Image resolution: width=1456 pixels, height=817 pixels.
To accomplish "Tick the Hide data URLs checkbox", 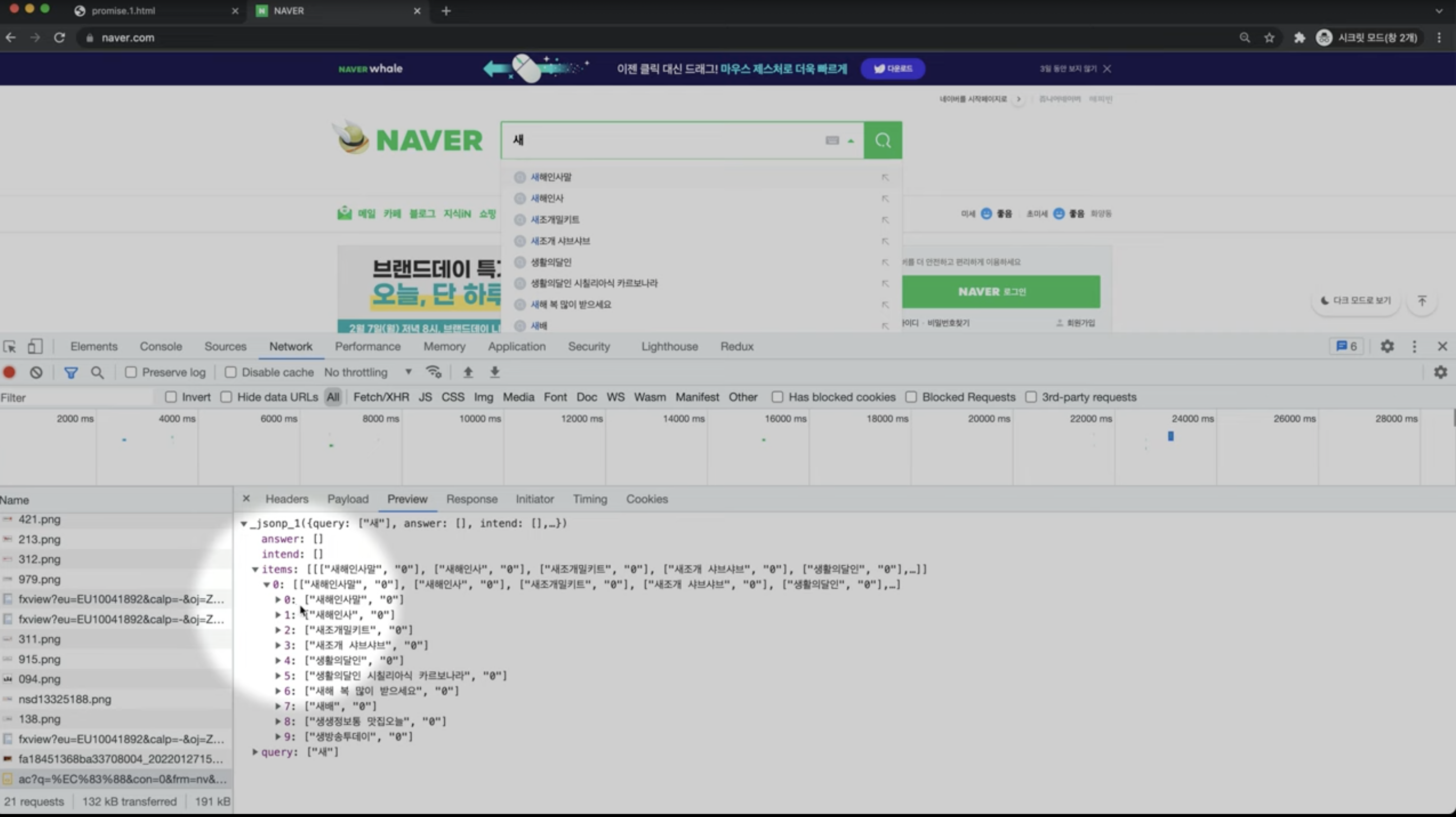I will [x=226, y=397].
